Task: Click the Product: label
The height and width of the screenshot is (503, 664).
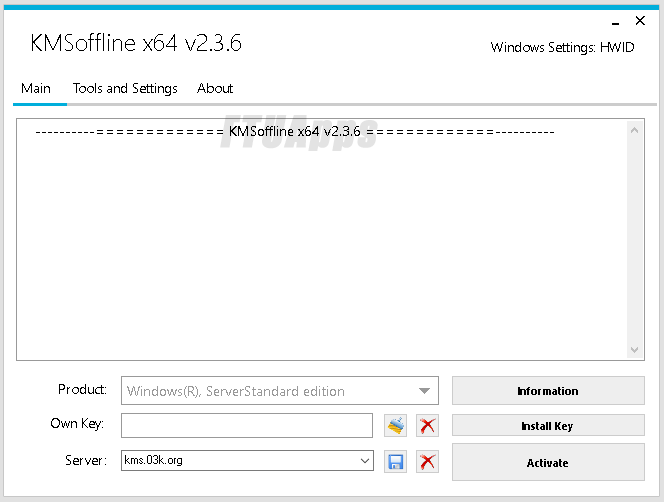Action: [82, 389]
